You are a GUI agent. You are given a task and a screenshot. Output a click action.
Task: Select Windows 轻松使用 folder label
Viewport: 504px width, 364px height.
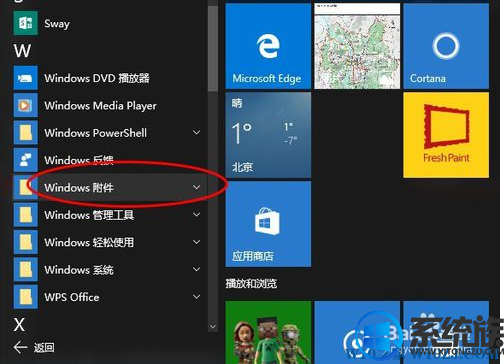point(89,242)
